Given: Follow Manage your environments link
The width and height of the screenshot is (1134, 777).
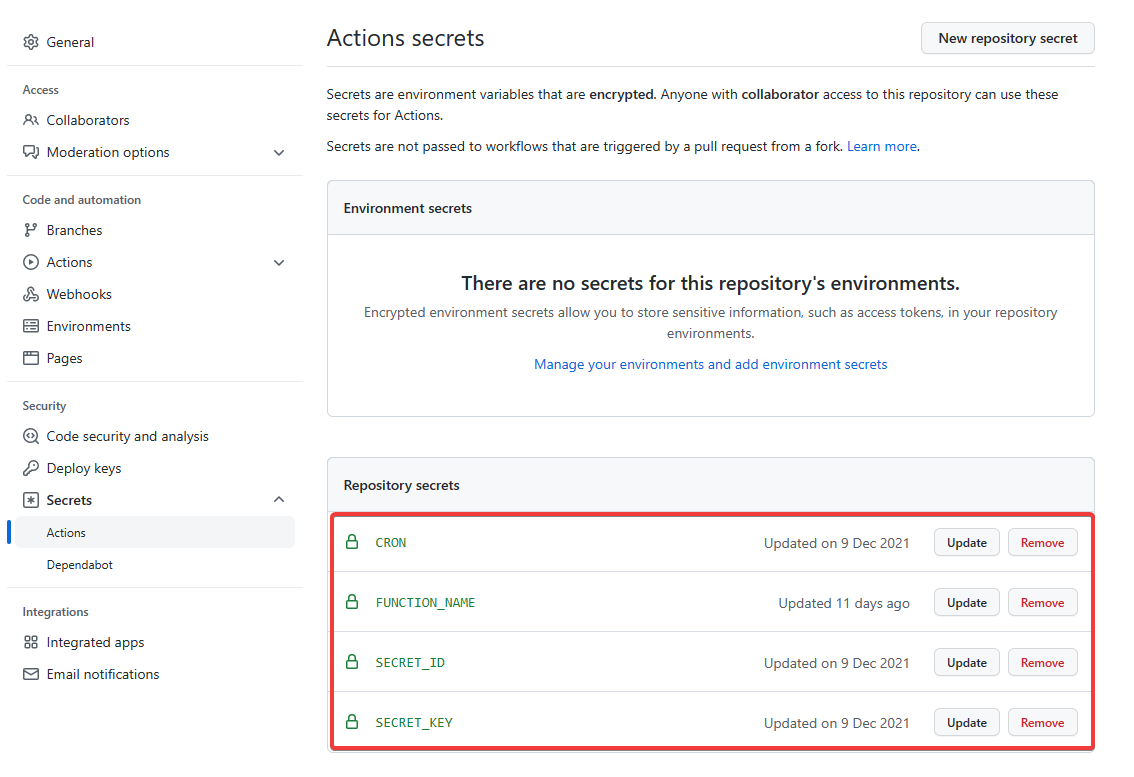Looking at the screenshot, I should (710, 364).
